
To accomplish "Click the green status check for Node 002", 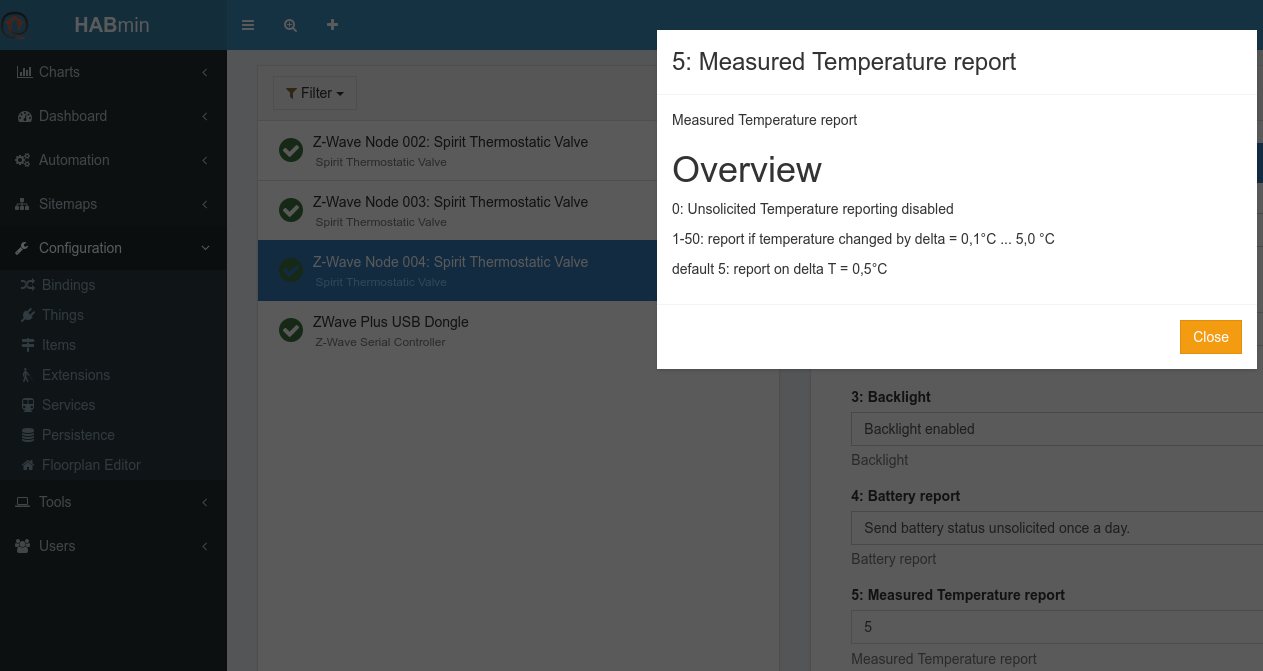I will pyautogui.click(x=291, y=150).
